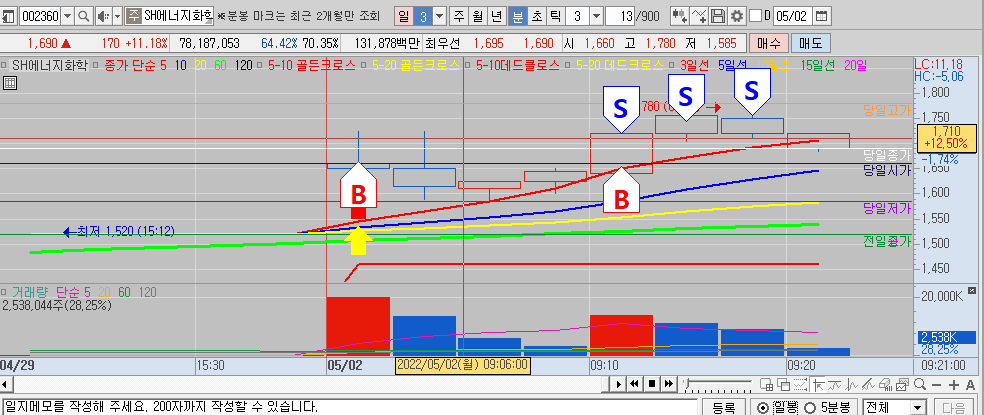Click the 다음 next button
The height and width of the screenshot is (415, 984).
click(954, 407)
